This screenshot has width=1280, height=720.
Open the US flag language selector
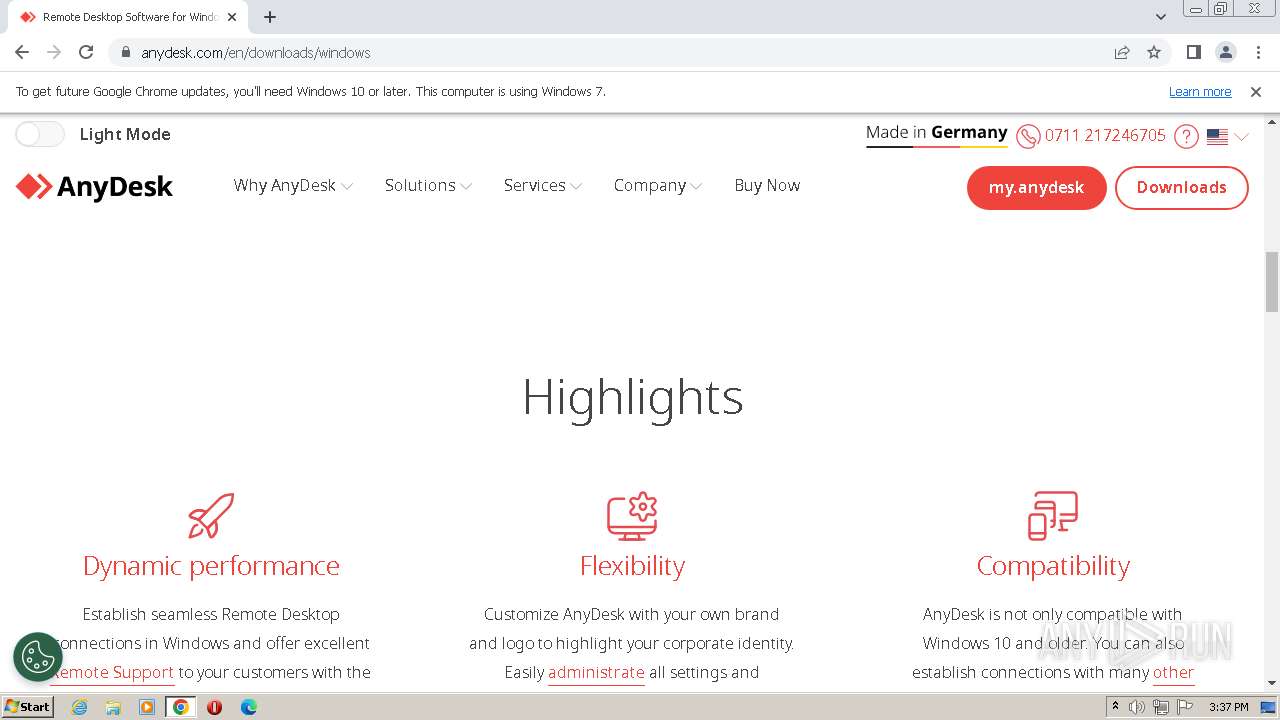coord(1227,137)
